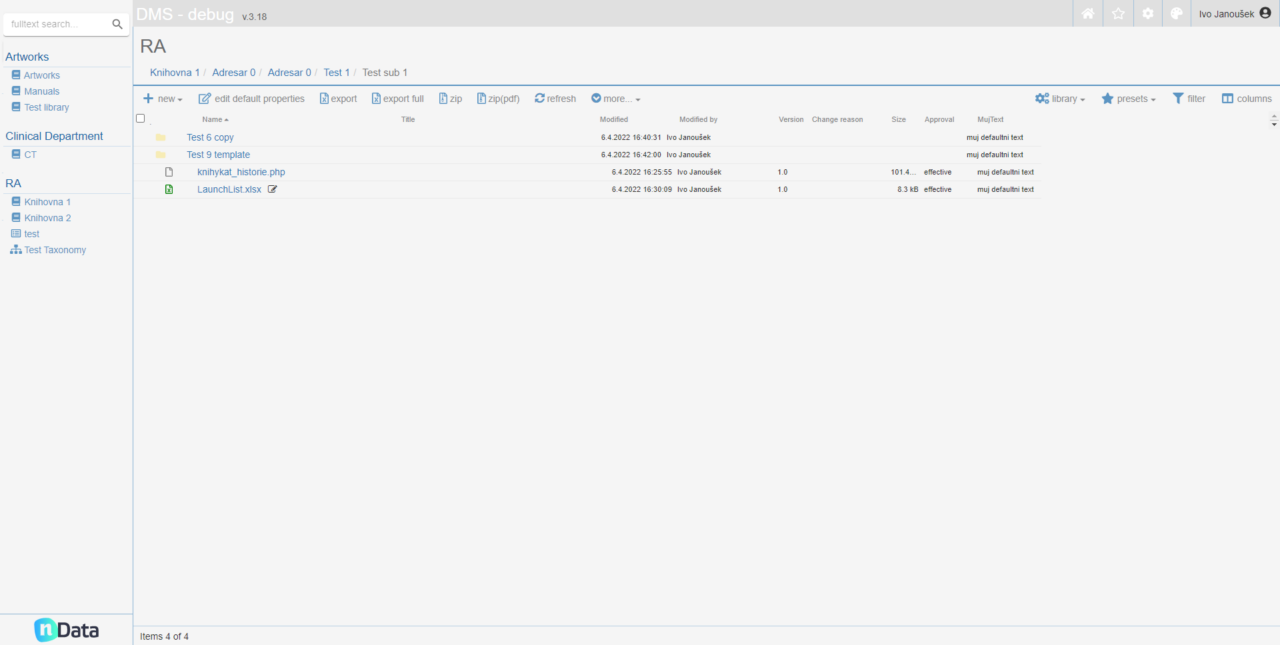Image resolution: width=1280 pixels, height=645 pixels.
Task: Open favorites via the star icon
Action: point(1118,14)
